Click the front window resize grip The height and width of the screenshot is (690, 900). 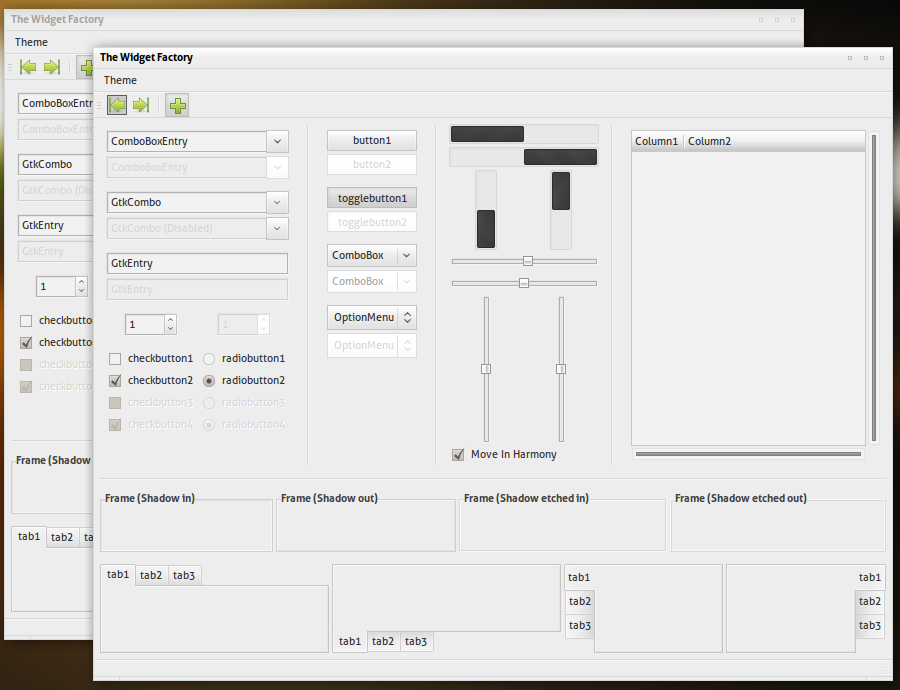tap(887, 669)
